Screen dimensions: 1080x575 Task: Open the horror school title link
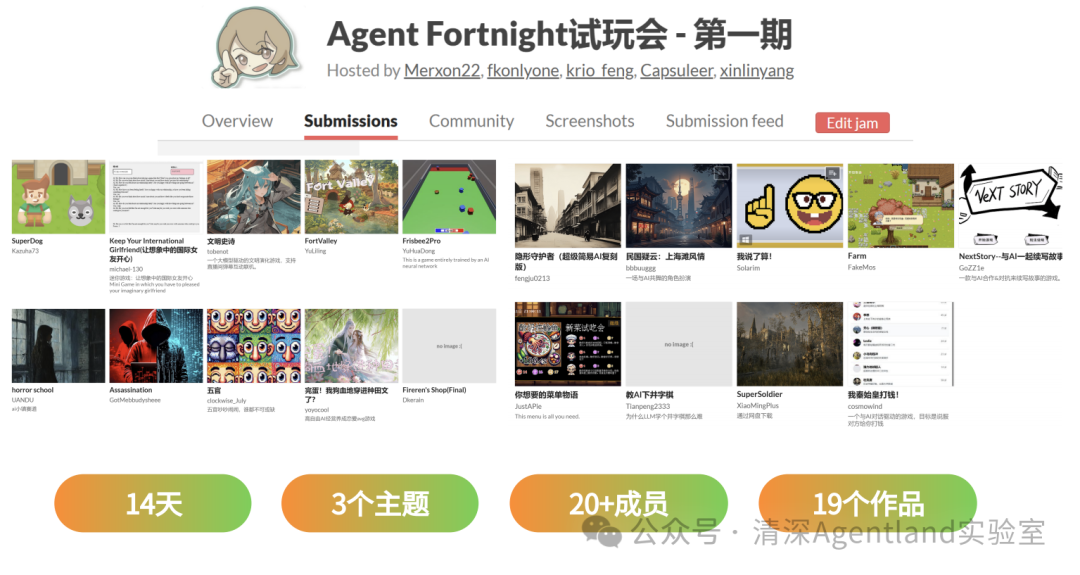tap(32, 390)
